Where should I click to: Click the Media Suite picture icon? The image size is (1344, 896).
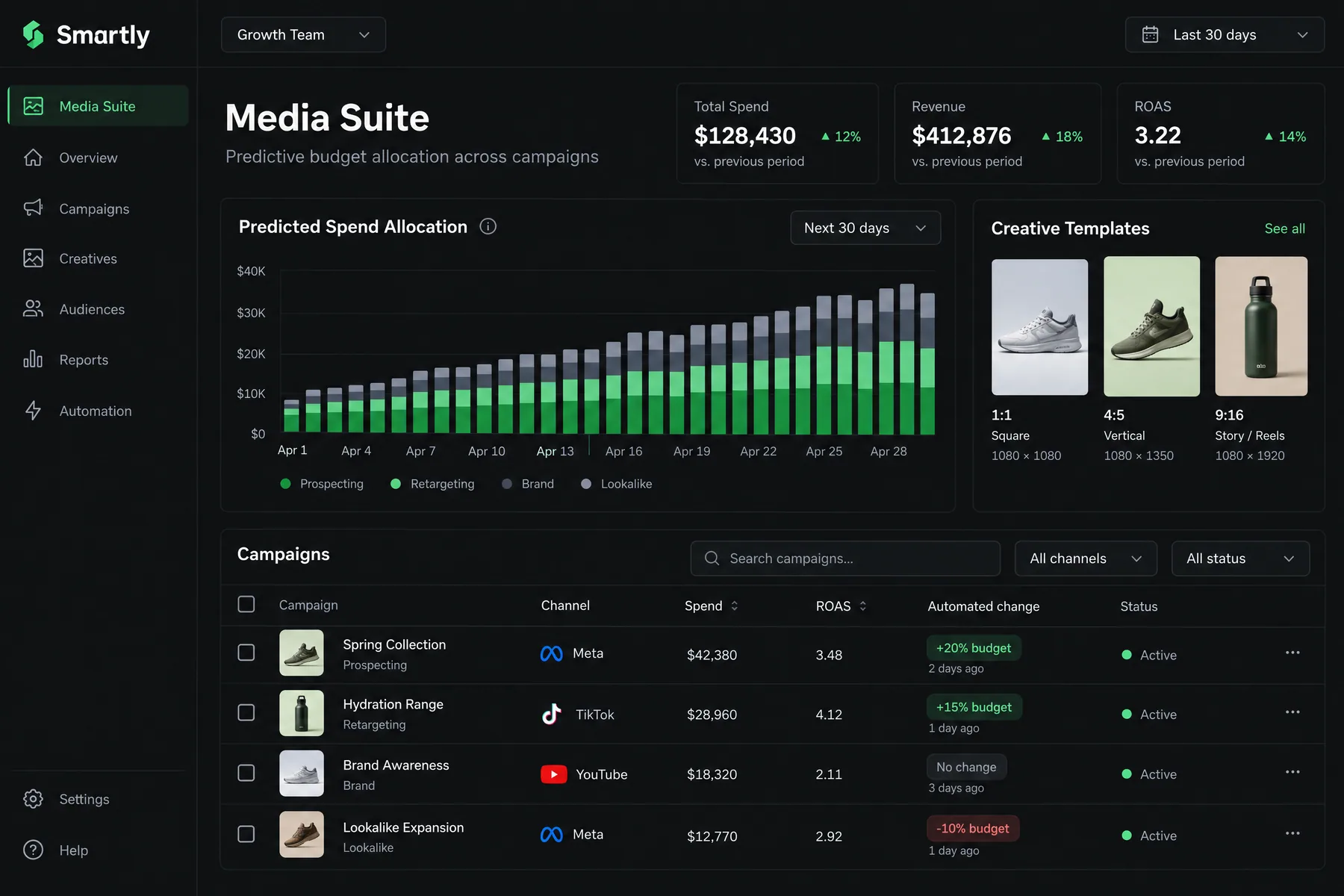pyautogui.click(x=33, y=106)
